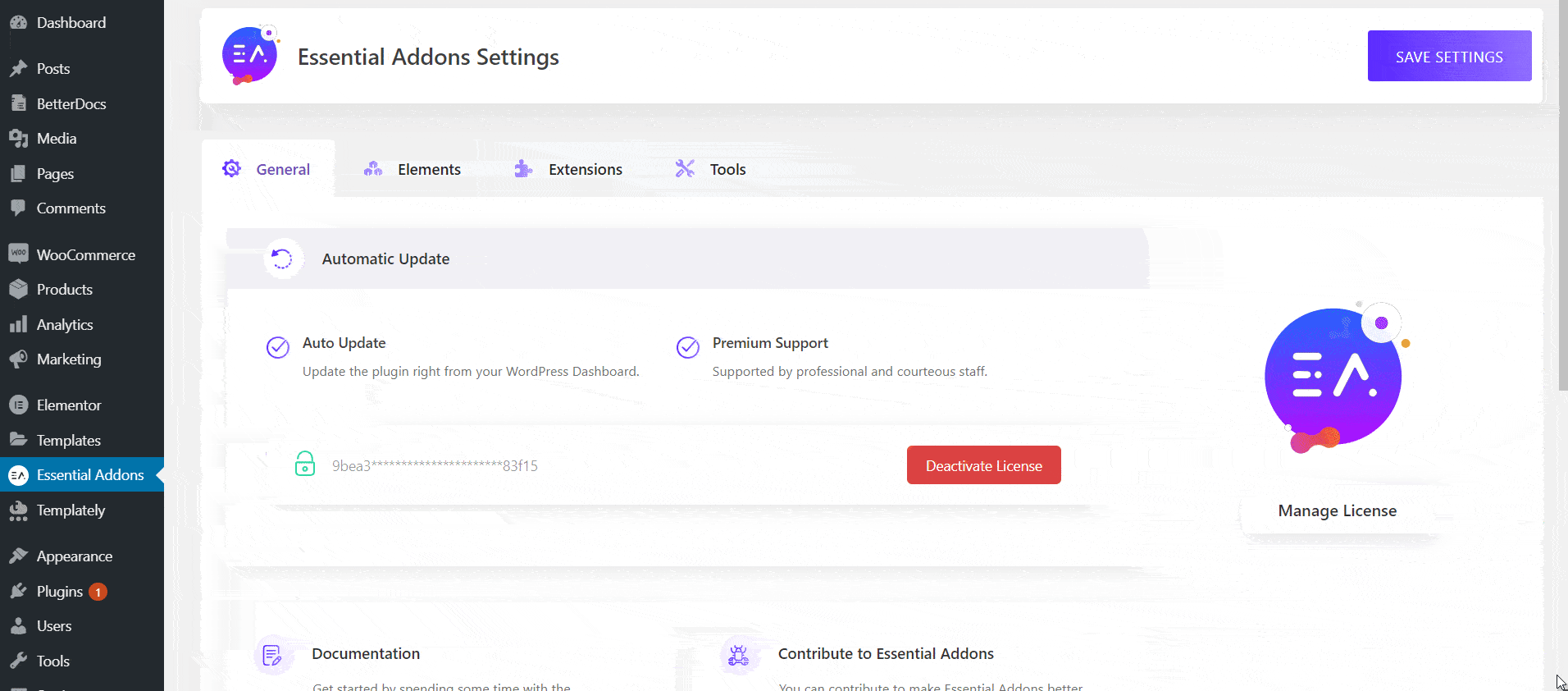Image resolution: width=1568 pixels, height=691 pixels.
Task: Click the Essential Addons header logo
Action: (x=250, y=55)
